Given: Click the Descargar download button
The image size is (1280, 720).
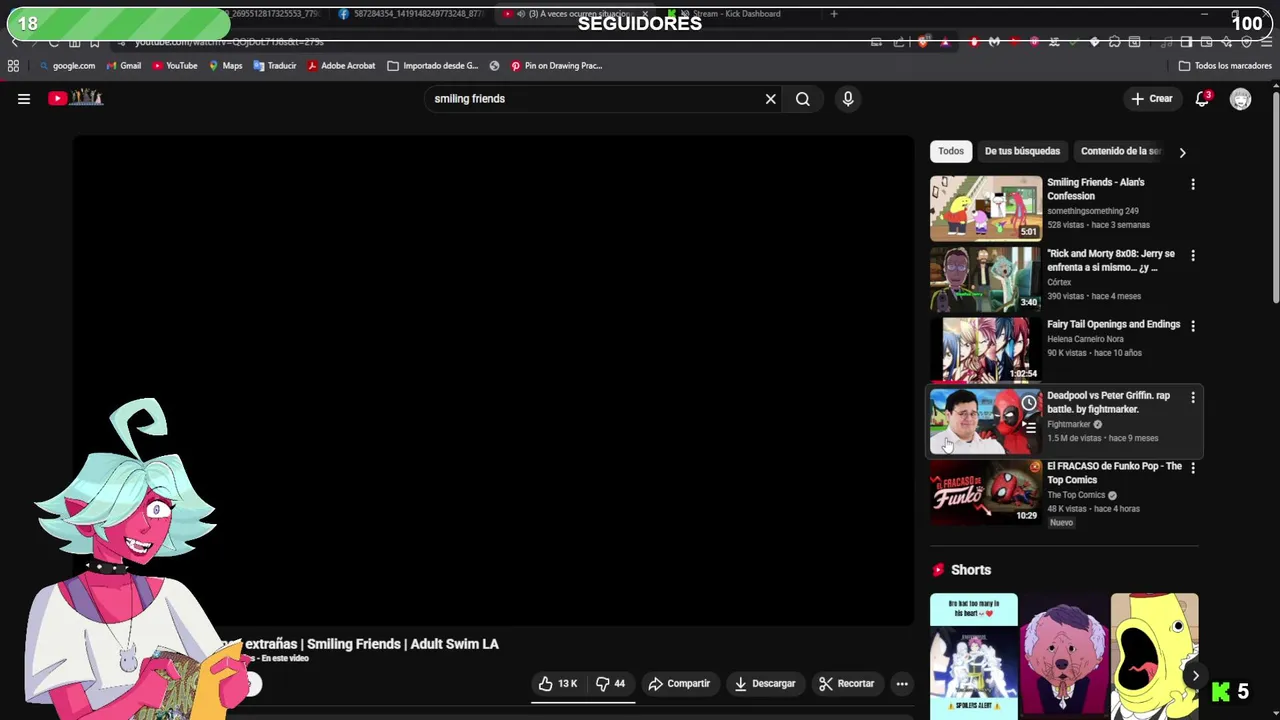Looking at the screenshot, I should (x=765, y=684).
